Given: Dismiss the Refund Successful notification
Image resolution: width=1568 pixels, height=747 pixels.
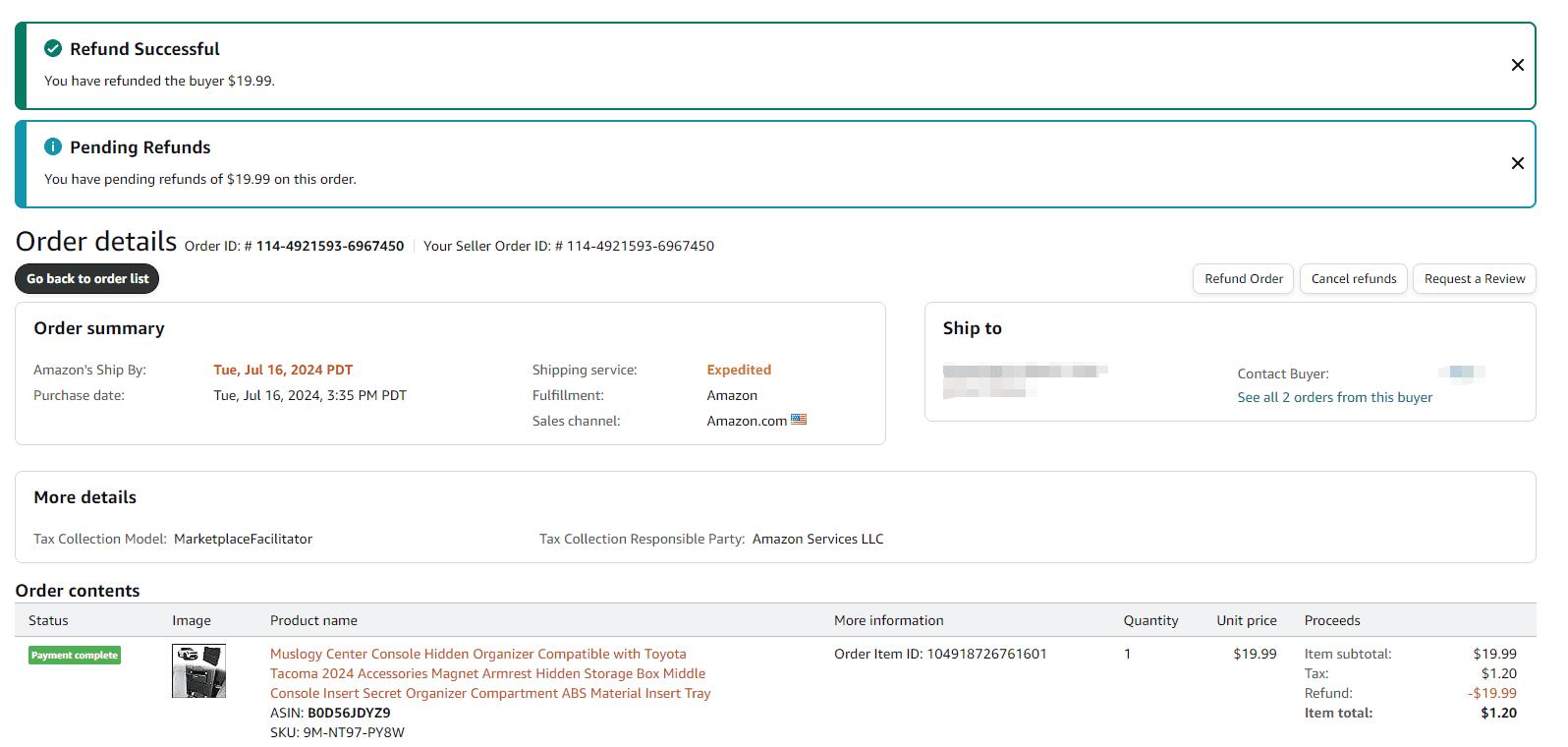Looking at the screenshot, I should [1517, 65].
